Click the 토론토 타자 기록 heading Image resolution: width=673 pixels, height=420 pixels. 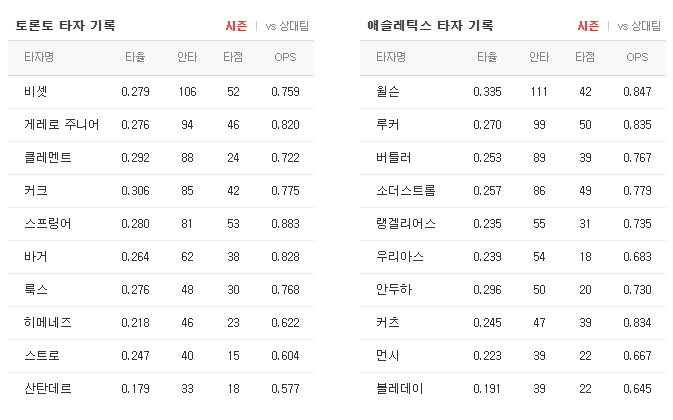pyautogui.click(x=66, y=25)
